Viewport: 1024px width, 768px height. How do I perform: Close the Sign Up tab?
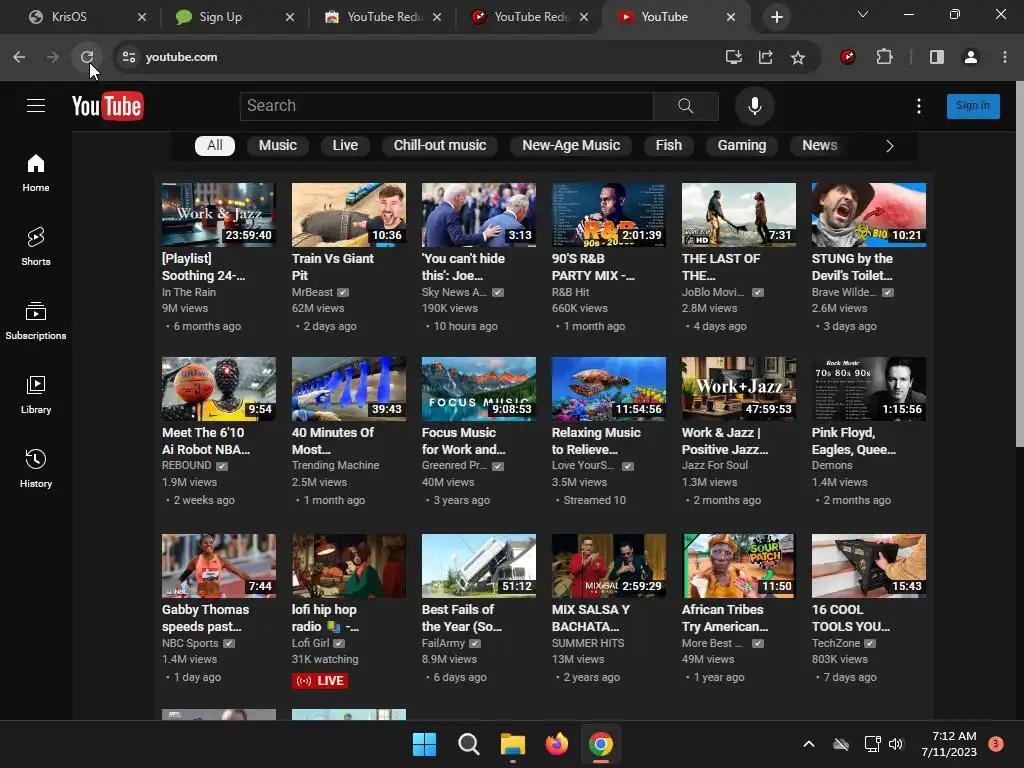point(290,17)
